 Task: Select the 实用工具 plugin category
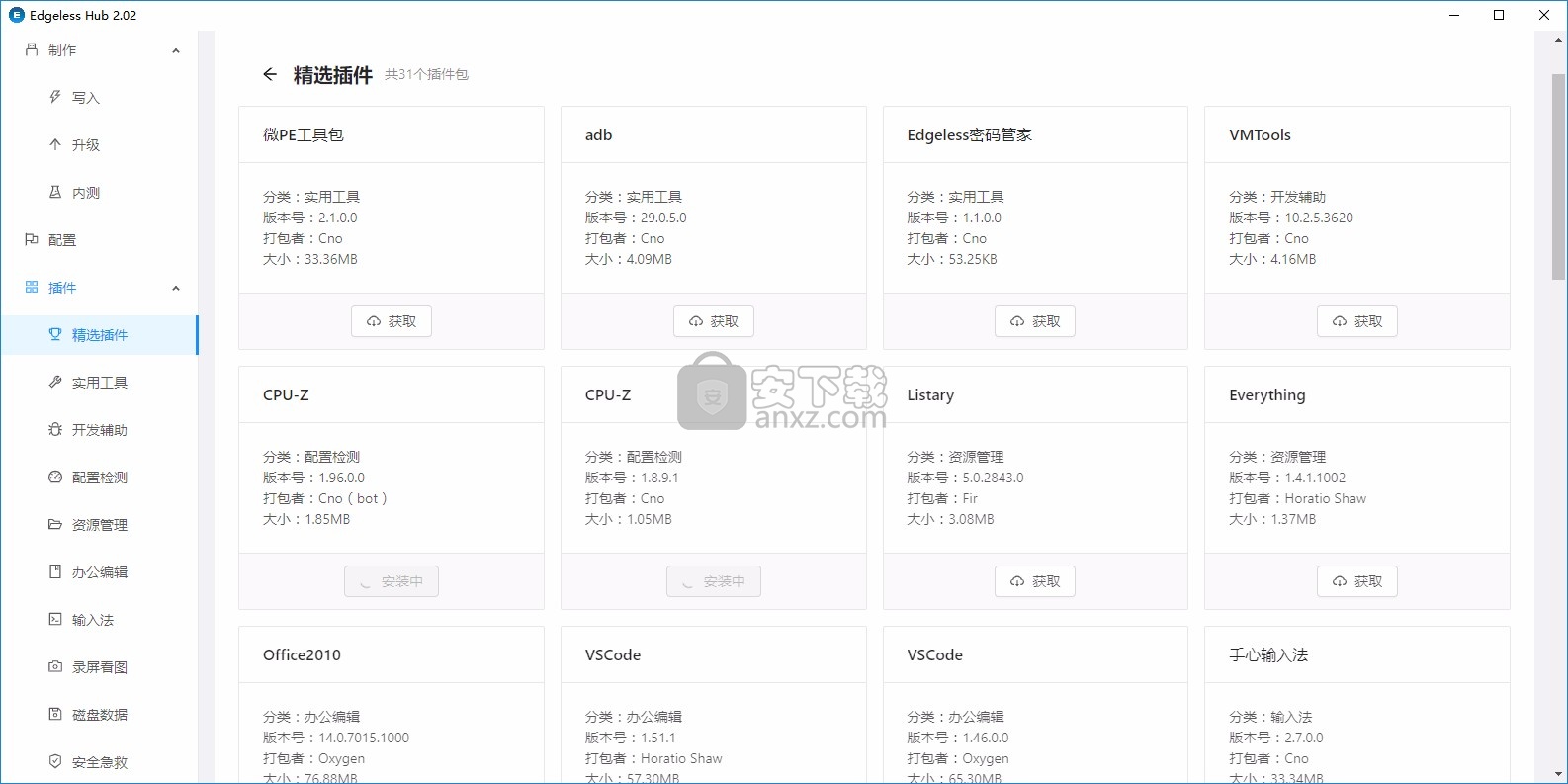point(99,382)
